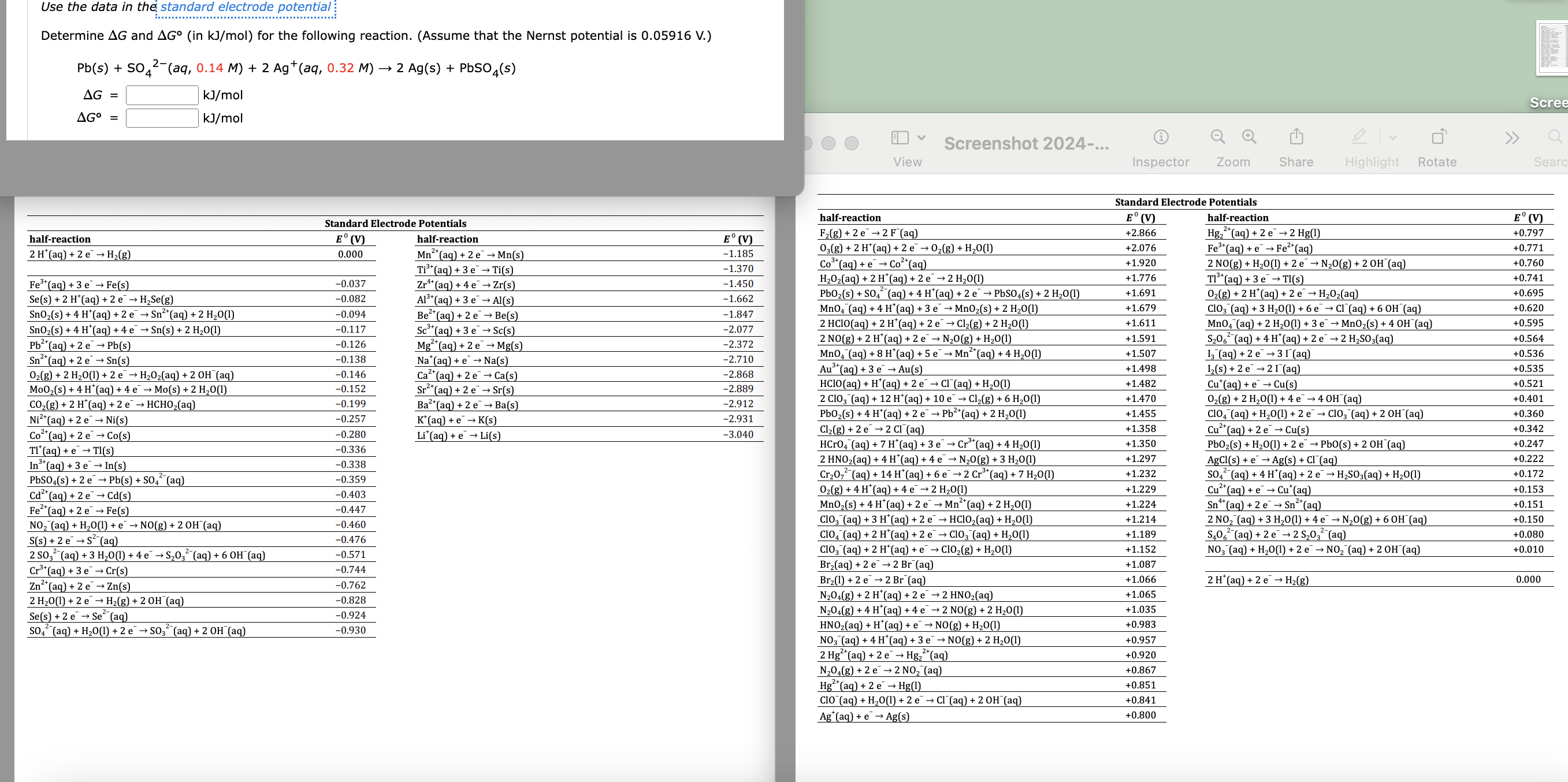Zoom out of the document

(x=1217, y=136)
